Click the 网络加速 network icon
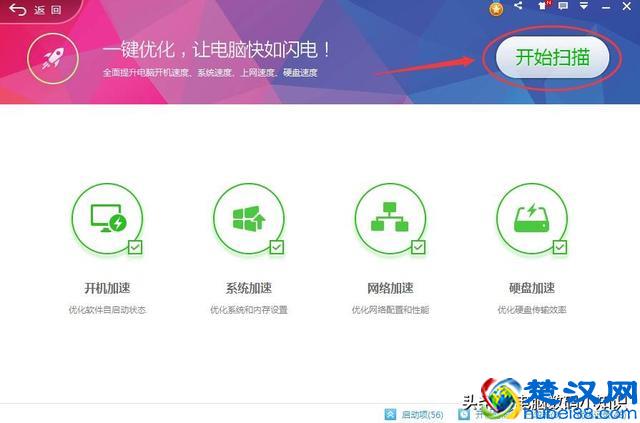The width and height of the screenshot is (640, 423). (390, 219)
